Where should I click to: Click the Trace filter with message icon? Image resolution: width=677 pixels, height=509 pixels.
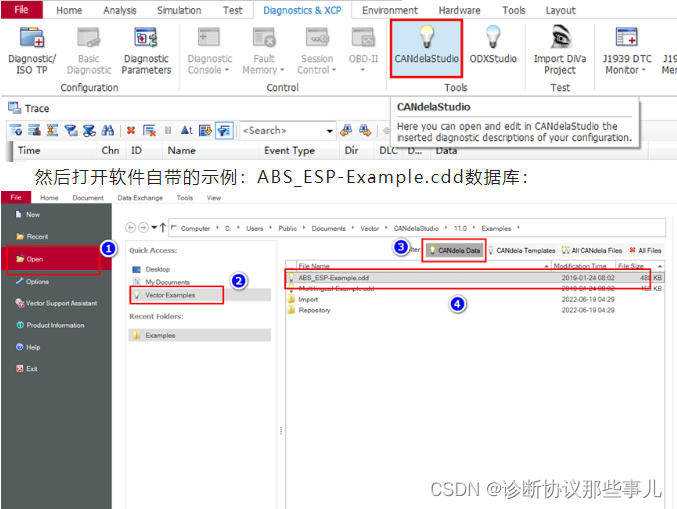[x=70, y=130]
